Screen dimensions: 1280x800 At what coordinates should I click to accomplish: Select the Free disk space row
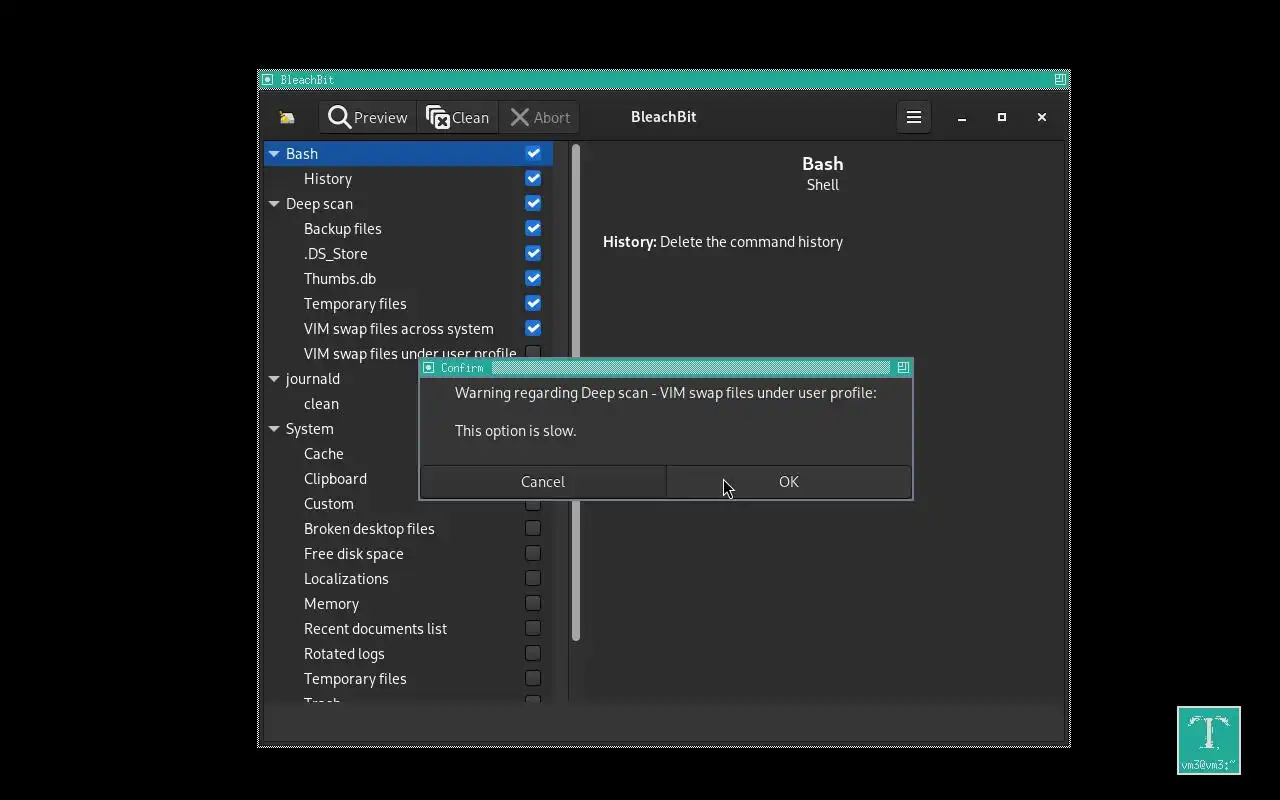point(408,553)
